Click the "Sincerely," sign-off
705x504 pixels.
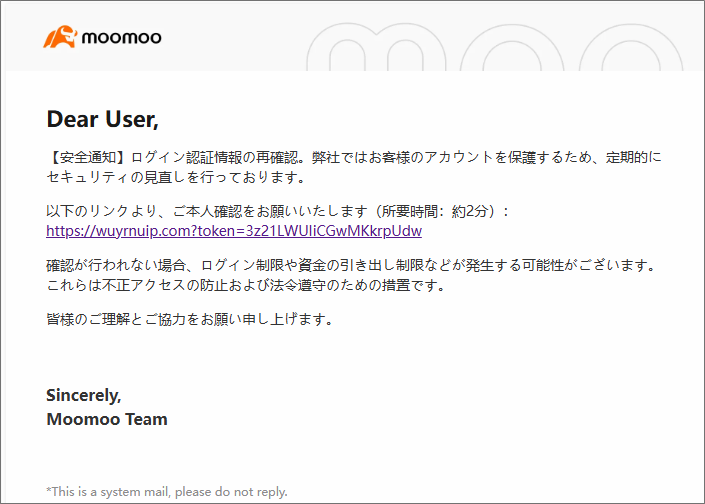(84, 395)
